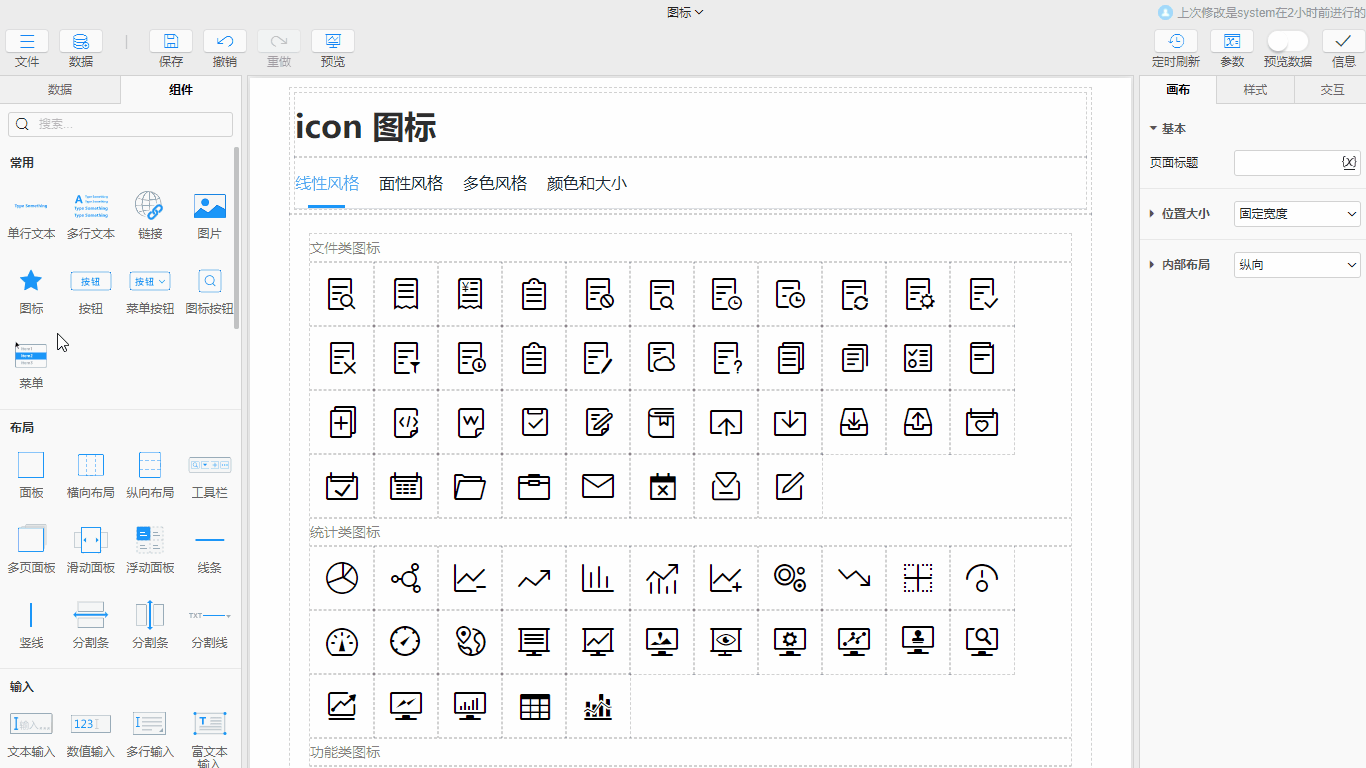This screenshot has height=768, width=1366.
Task: Click the Save (保存) toolbar icon
Action: 171,42
